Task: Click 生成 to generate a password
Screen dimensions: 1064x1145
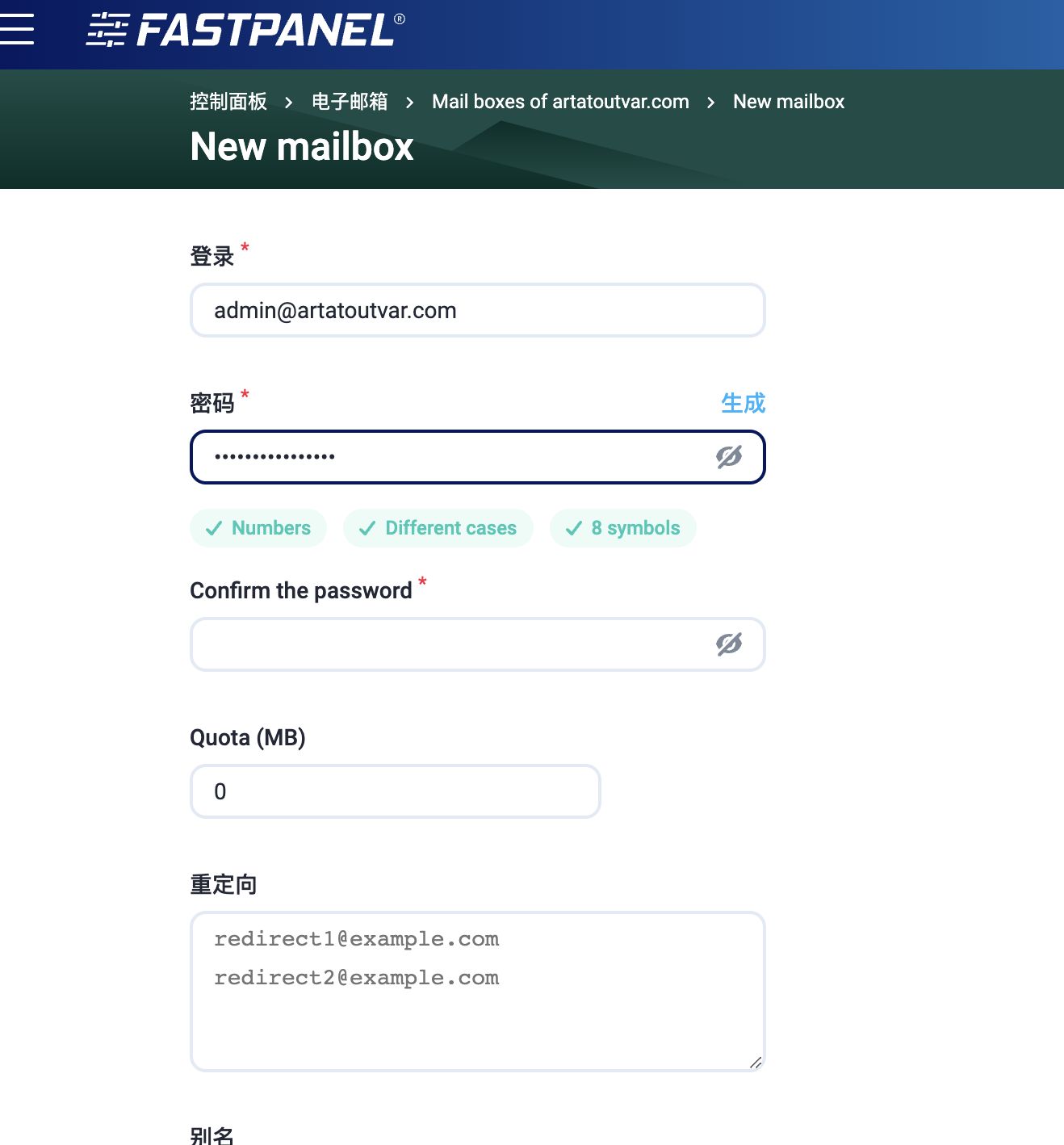Action: click(742, 404)
